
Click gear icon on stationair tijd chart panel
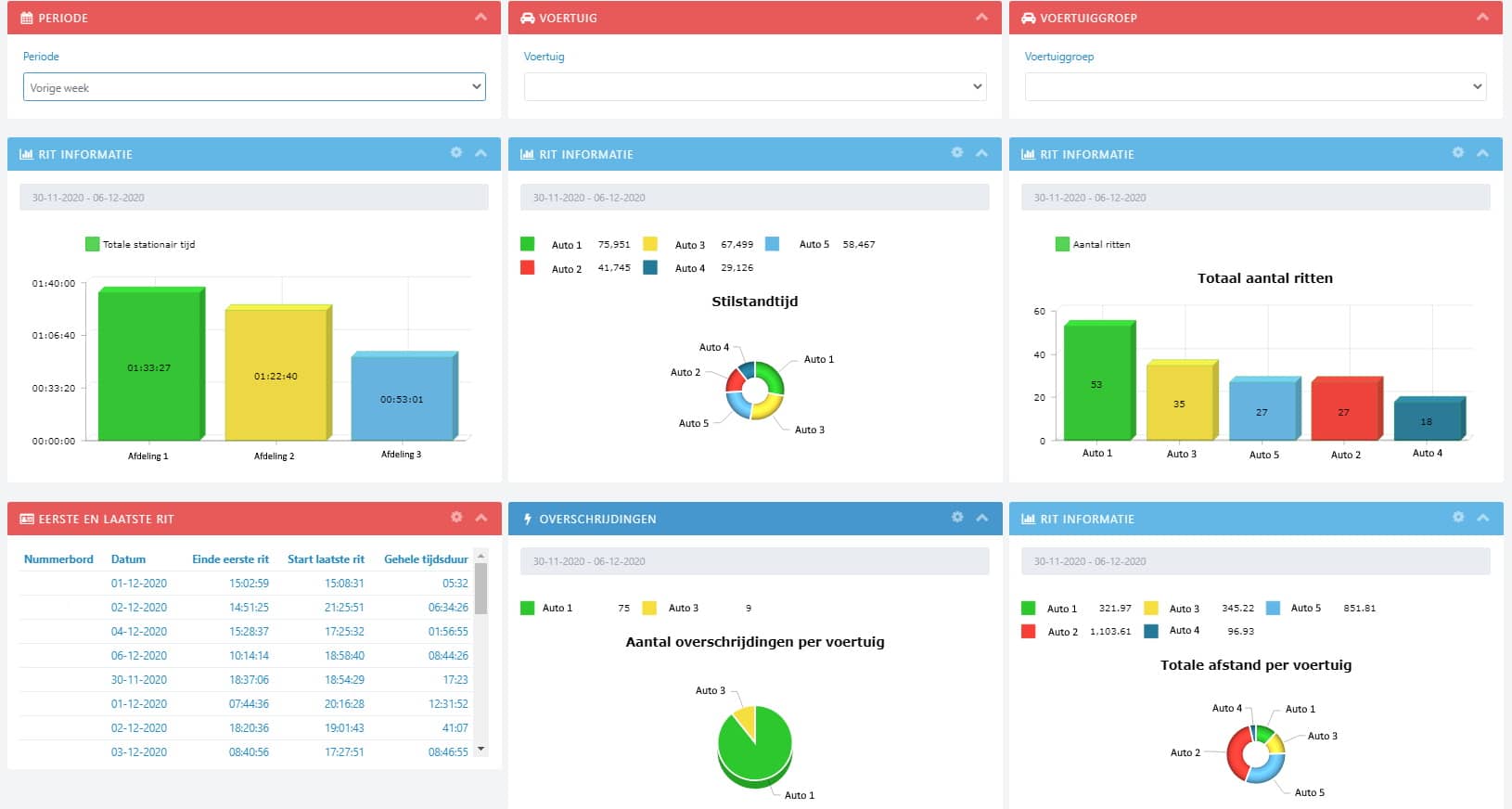point(455,153)
